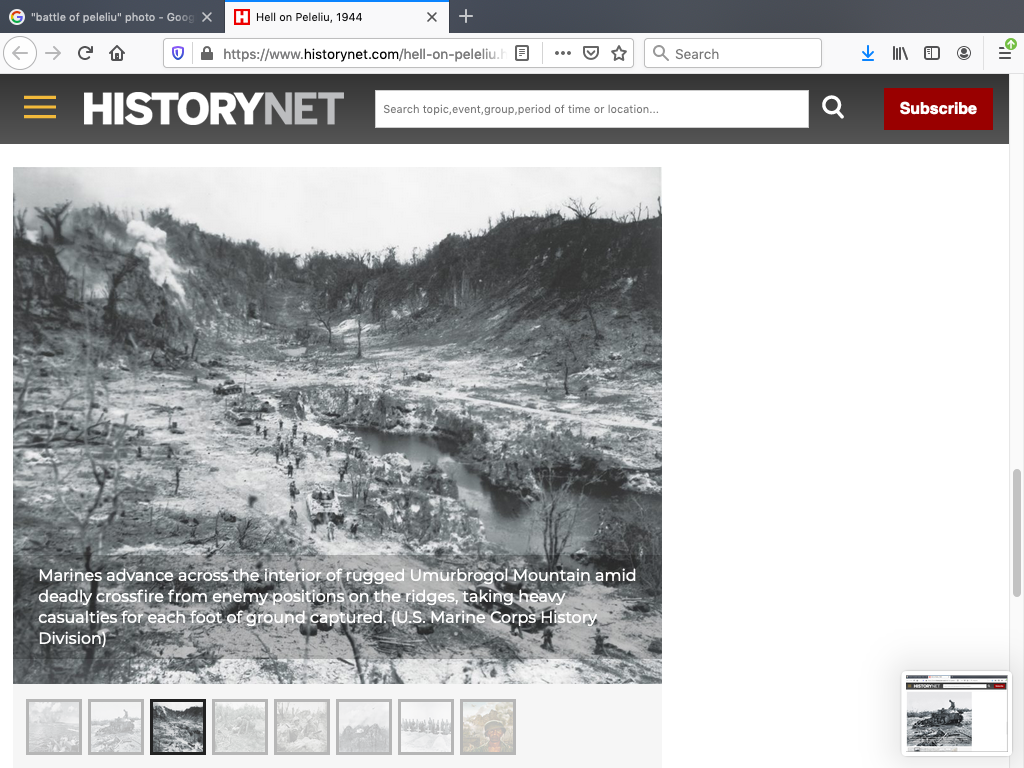Viewport: 1024px width, 768px height.
Task: Open a new browser tab
Action: [466, 17]
